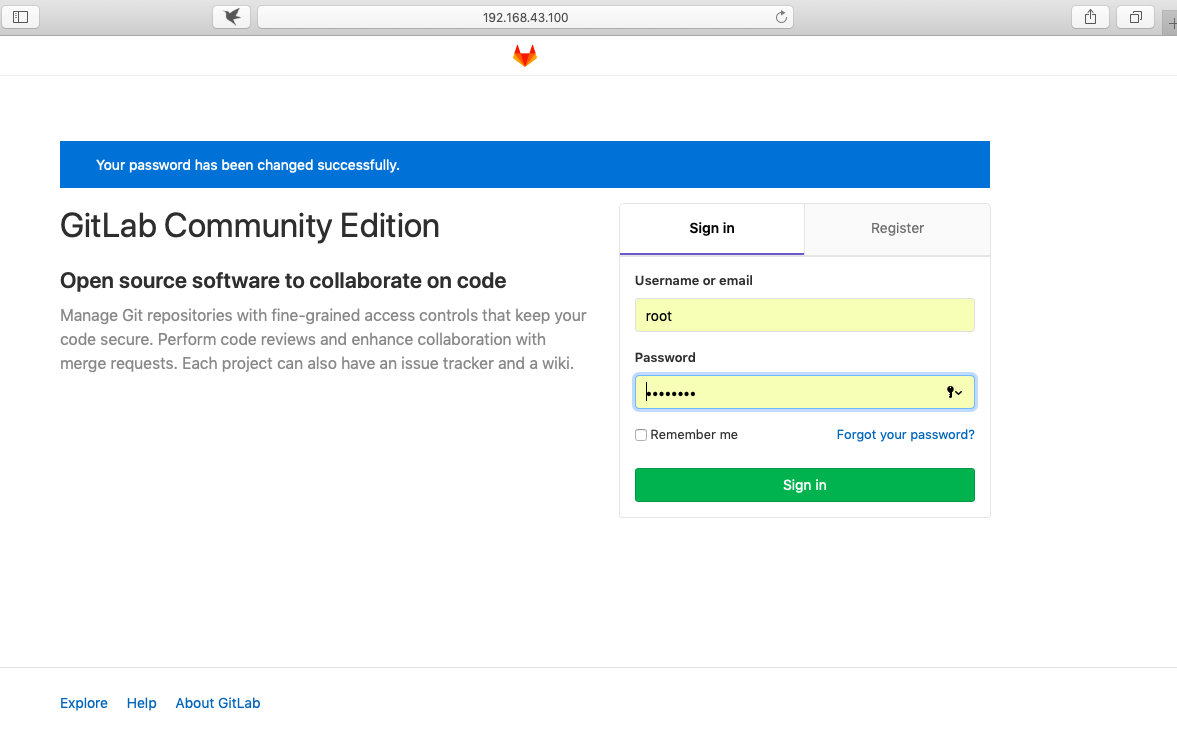Reveal the typed password with the key icon
1177x737 pixels.
949,392
